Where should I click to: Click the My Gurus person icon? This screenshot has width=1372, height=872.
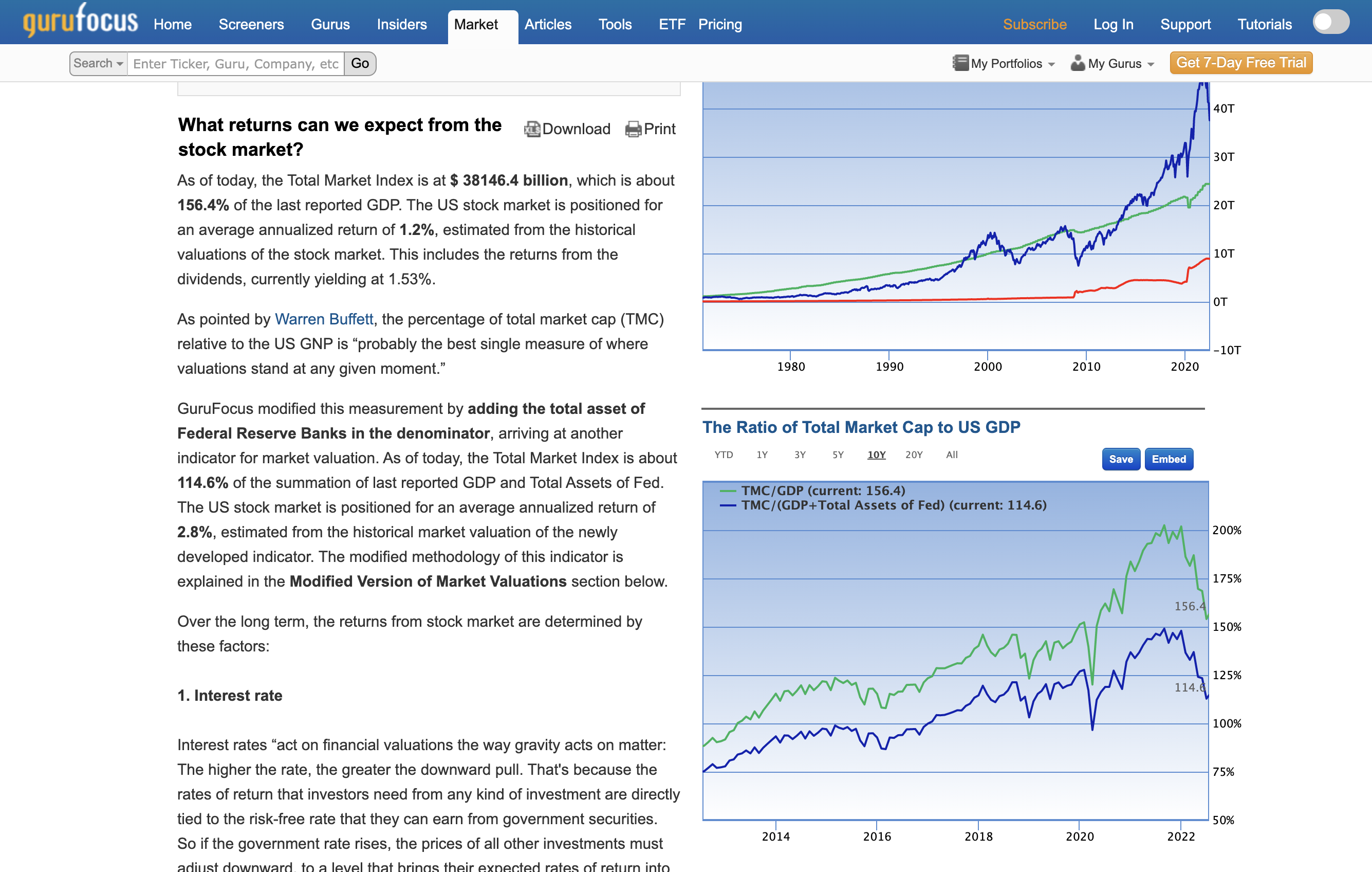pyautogui.click(x=1077, y=63)
